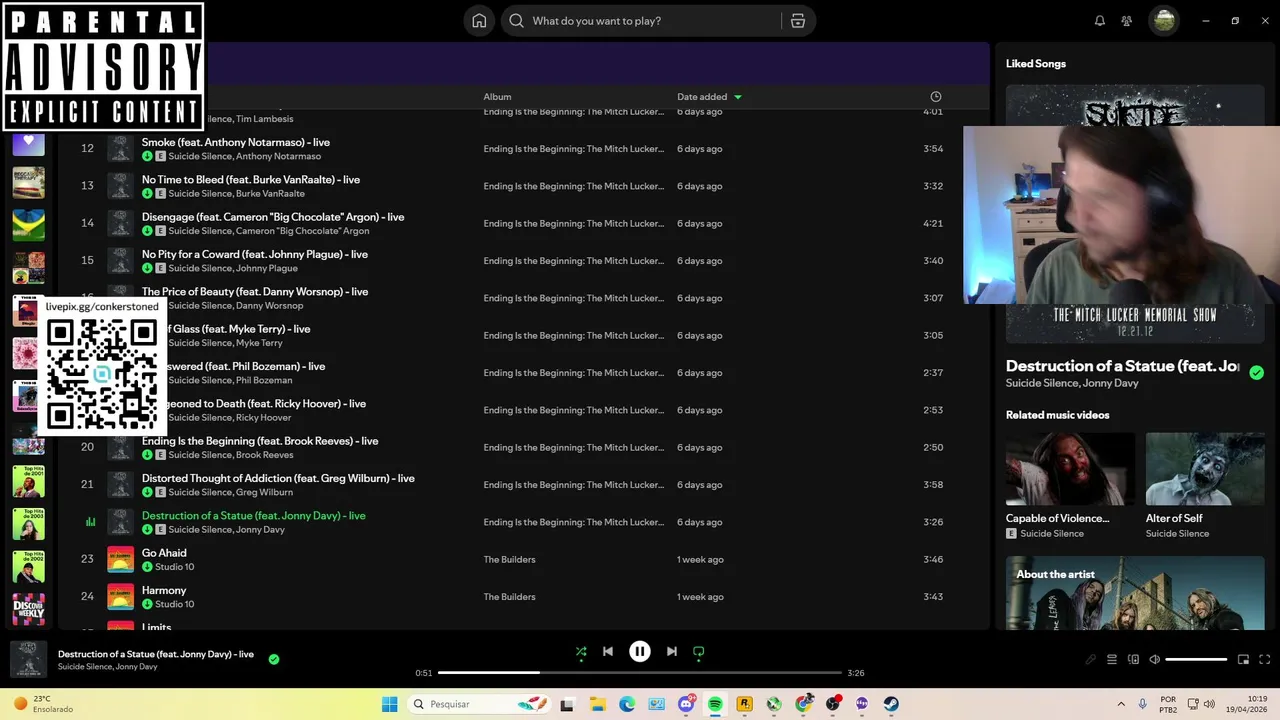Open Alter of Self music video

click(x=1205, y=487)
